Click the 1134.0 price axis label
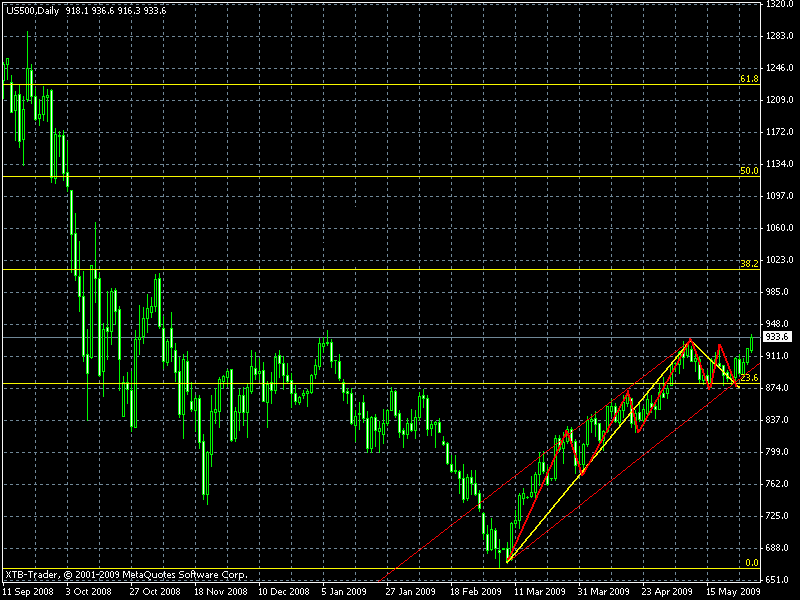The height and width of the screenshot is (600, 800). click(780, 164)
